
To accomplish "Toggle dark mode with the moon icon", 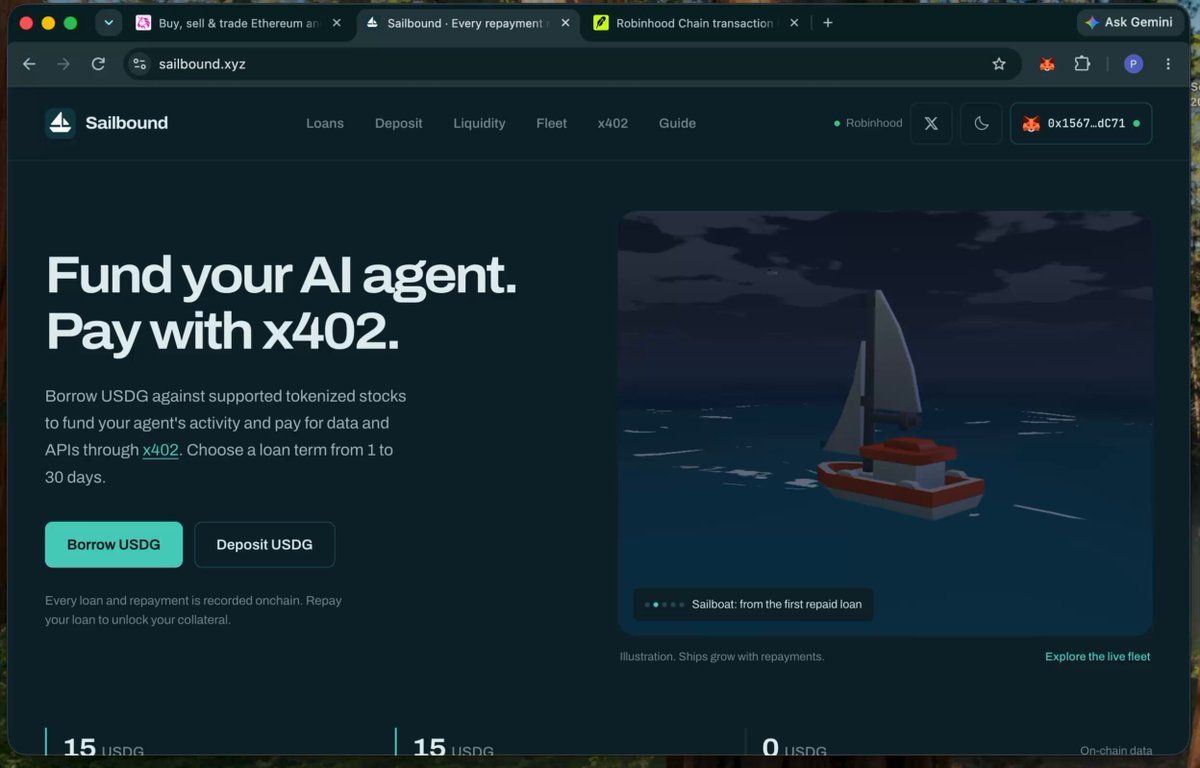I will [x=981, y=123].
